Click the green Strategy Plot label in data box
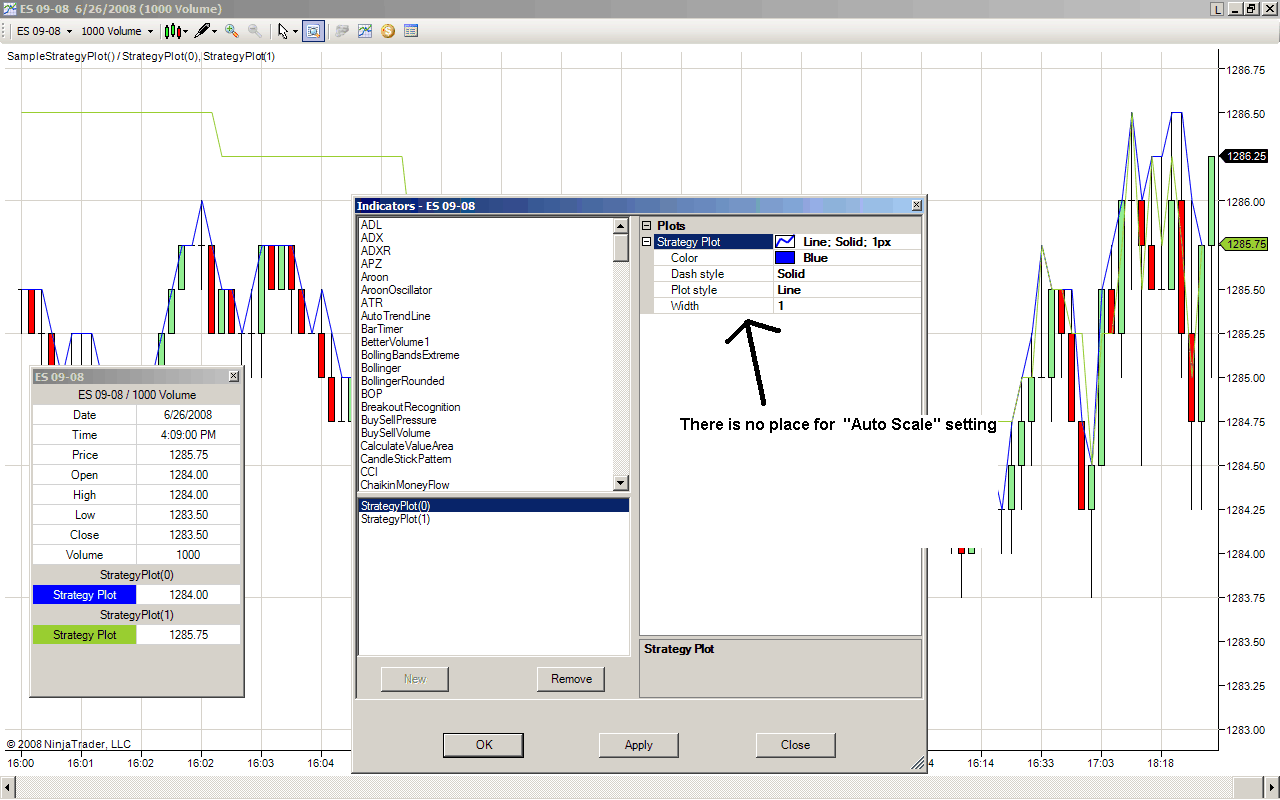 [x=85, y=635]
